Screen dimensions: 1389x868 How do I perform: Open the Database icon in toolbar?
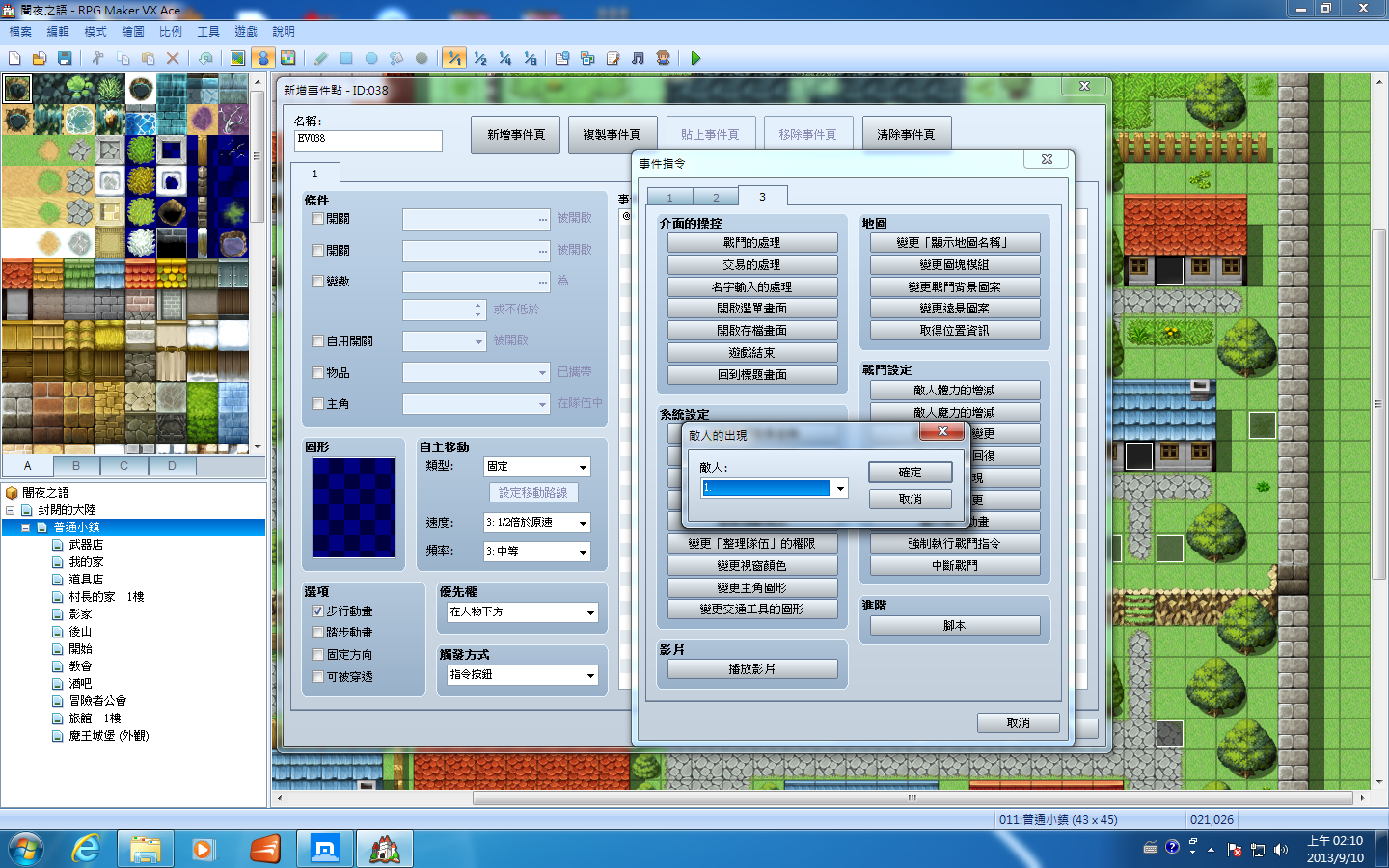(562, 58)
